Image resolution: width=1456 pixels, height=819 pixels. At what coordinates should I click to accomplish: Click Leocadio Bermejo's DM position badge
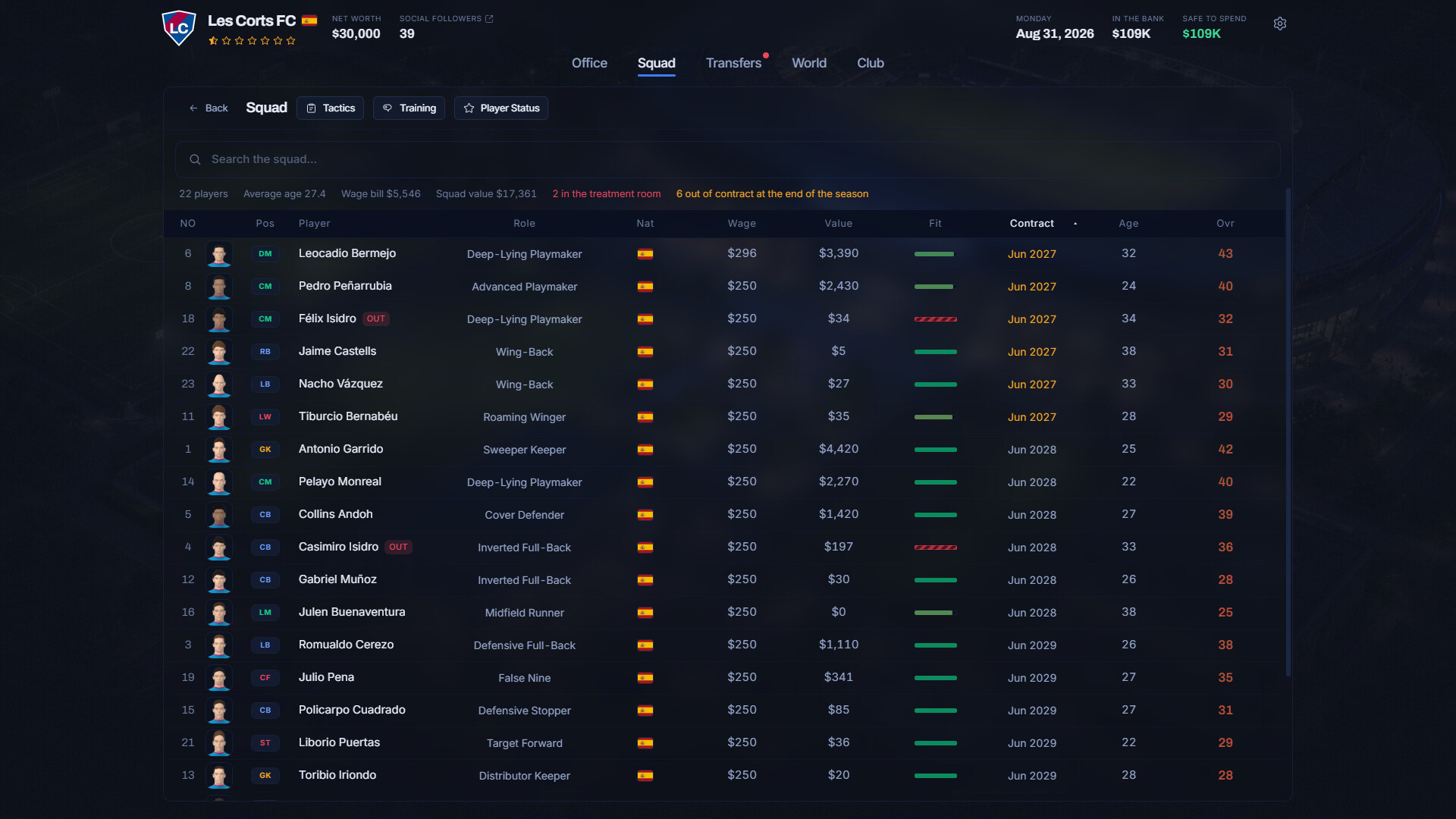point(265,254)
